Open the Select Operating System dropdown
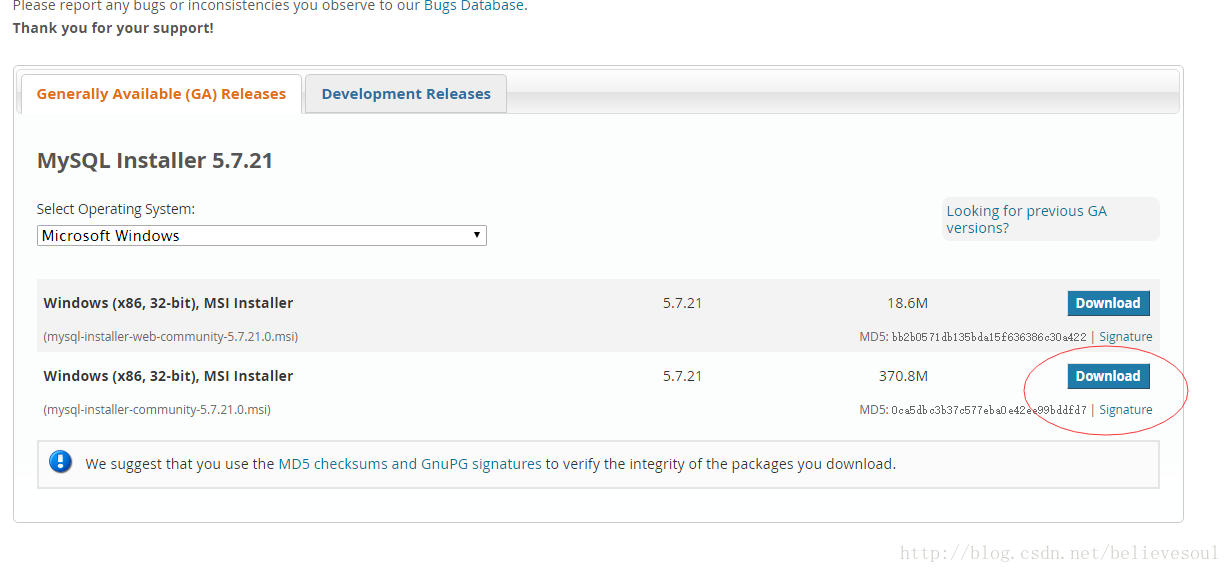 click(x=262, y=236)
